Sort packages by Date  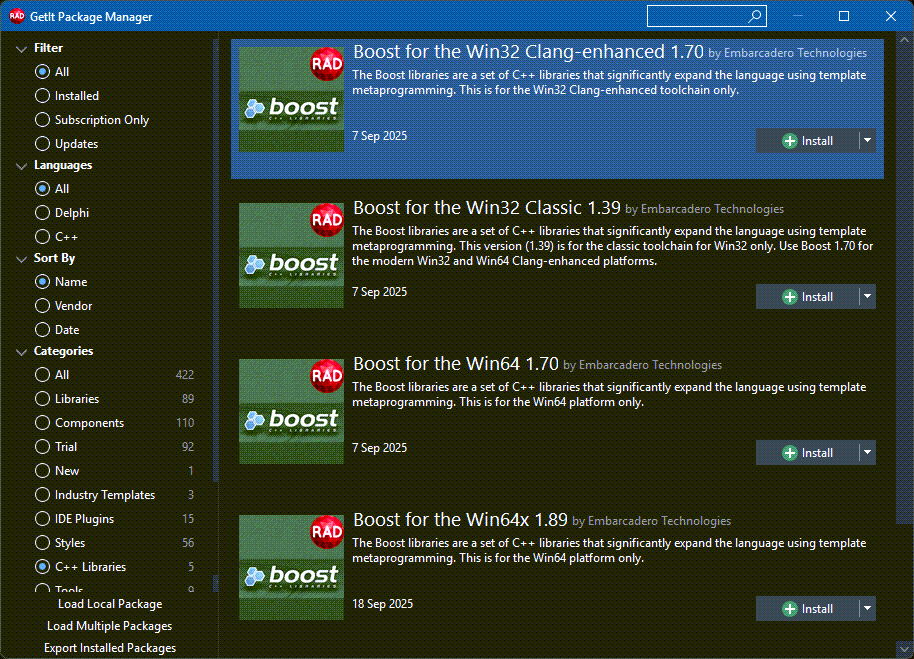pyautogui.click(x=42, y=330)
